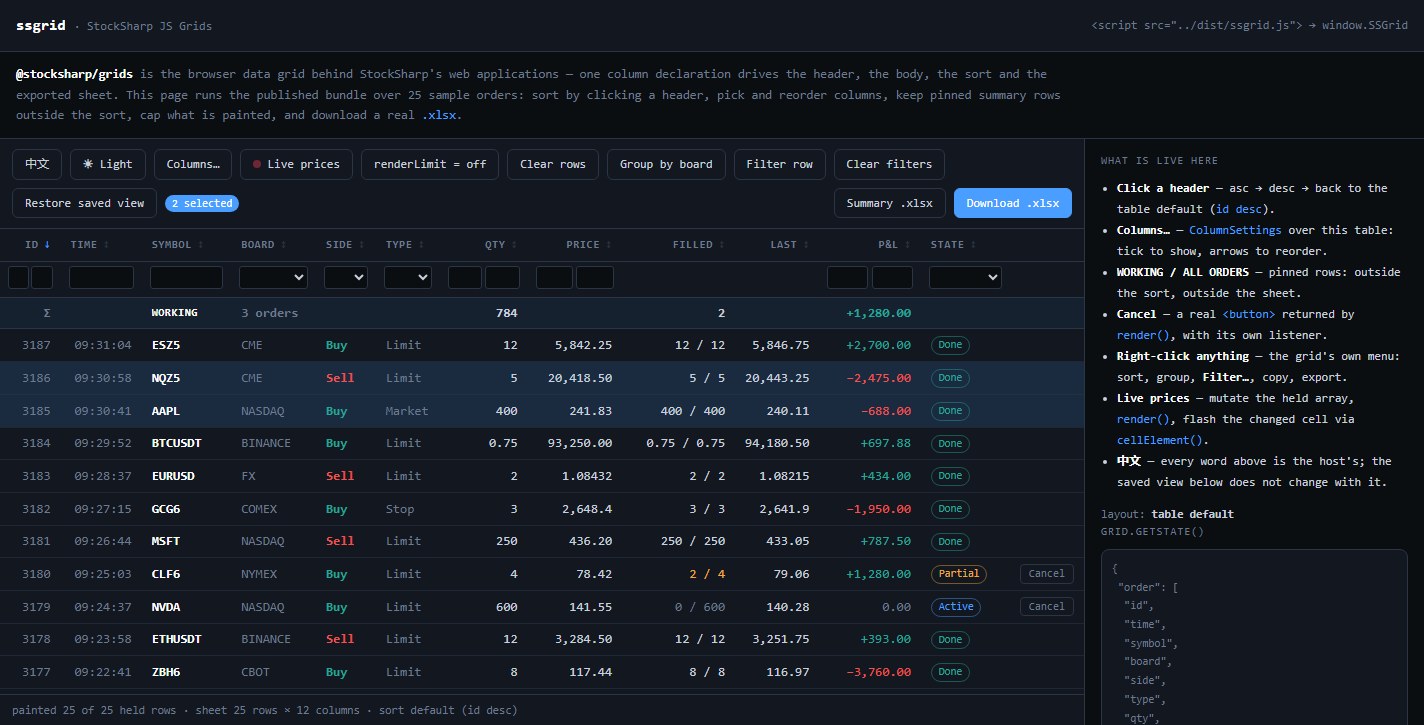
Task: Sort by the P&L column header
Action: point(893,244)
